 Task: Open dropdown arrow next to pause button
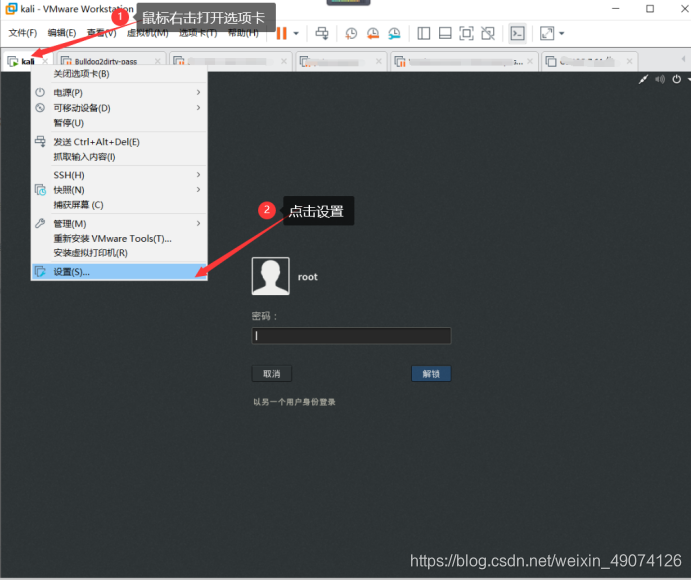(296, 34)
